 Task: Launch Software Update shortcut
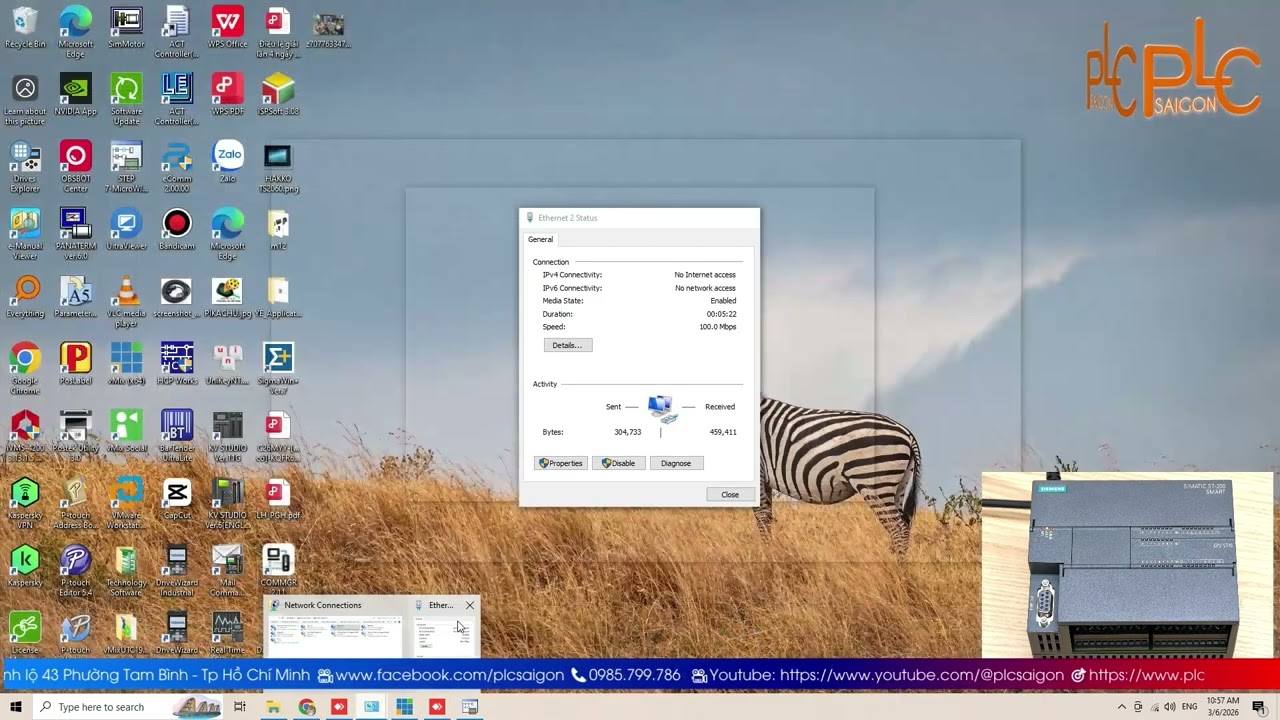126,100
